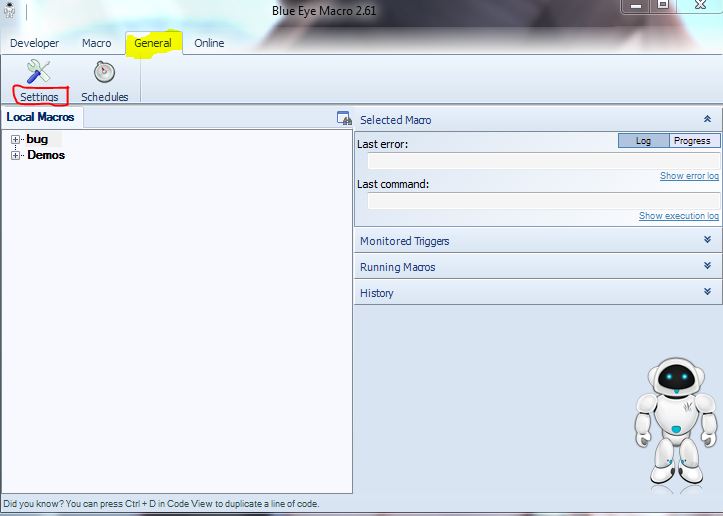Open the Show error log link
Image resolution: width=723 pixels, height=516 pixels.
click(689, 176)
